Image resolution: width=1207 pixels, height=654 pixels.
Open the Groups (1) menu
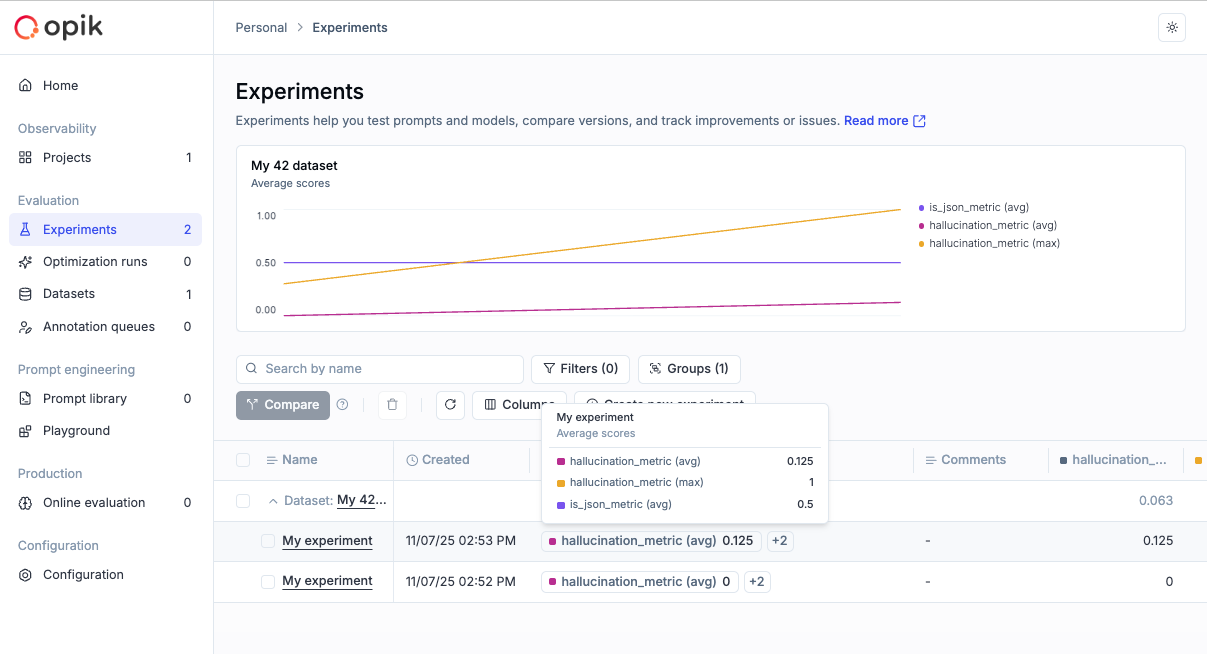tap(689, 369)
